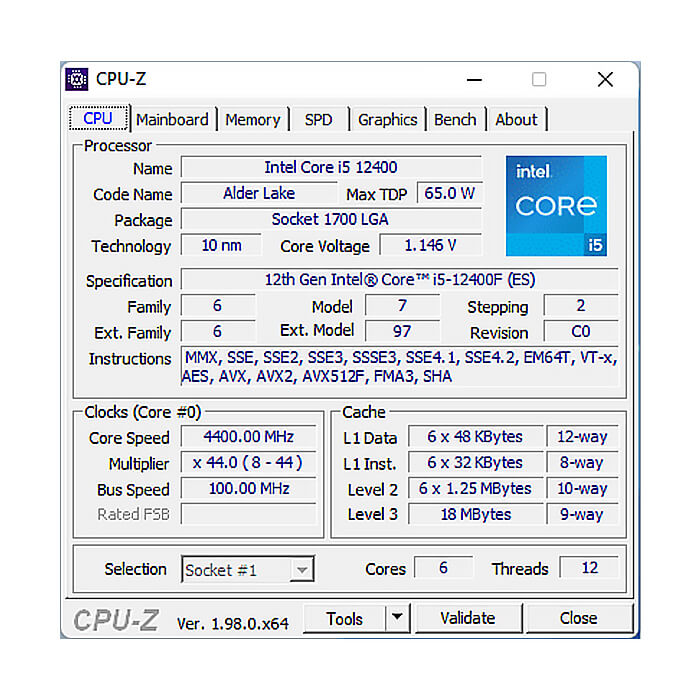Click the empty Rated FSB field
Viewport: 700px width, 700px height.
[248, 514]
